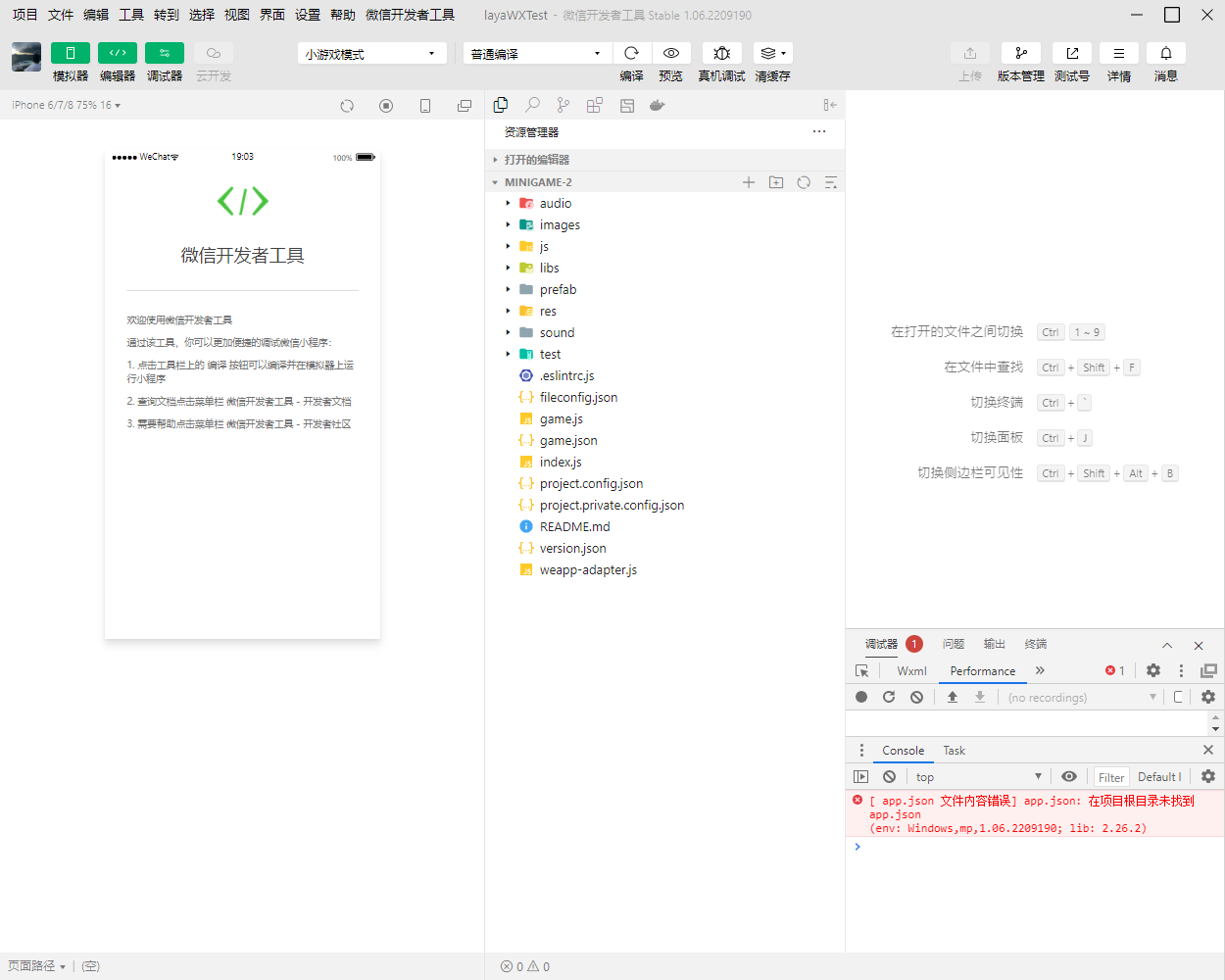The image size is (1225, 980).
Task: Open the search icon in editor sidebar
Action: pyautogui.click(x=532, y=105)
